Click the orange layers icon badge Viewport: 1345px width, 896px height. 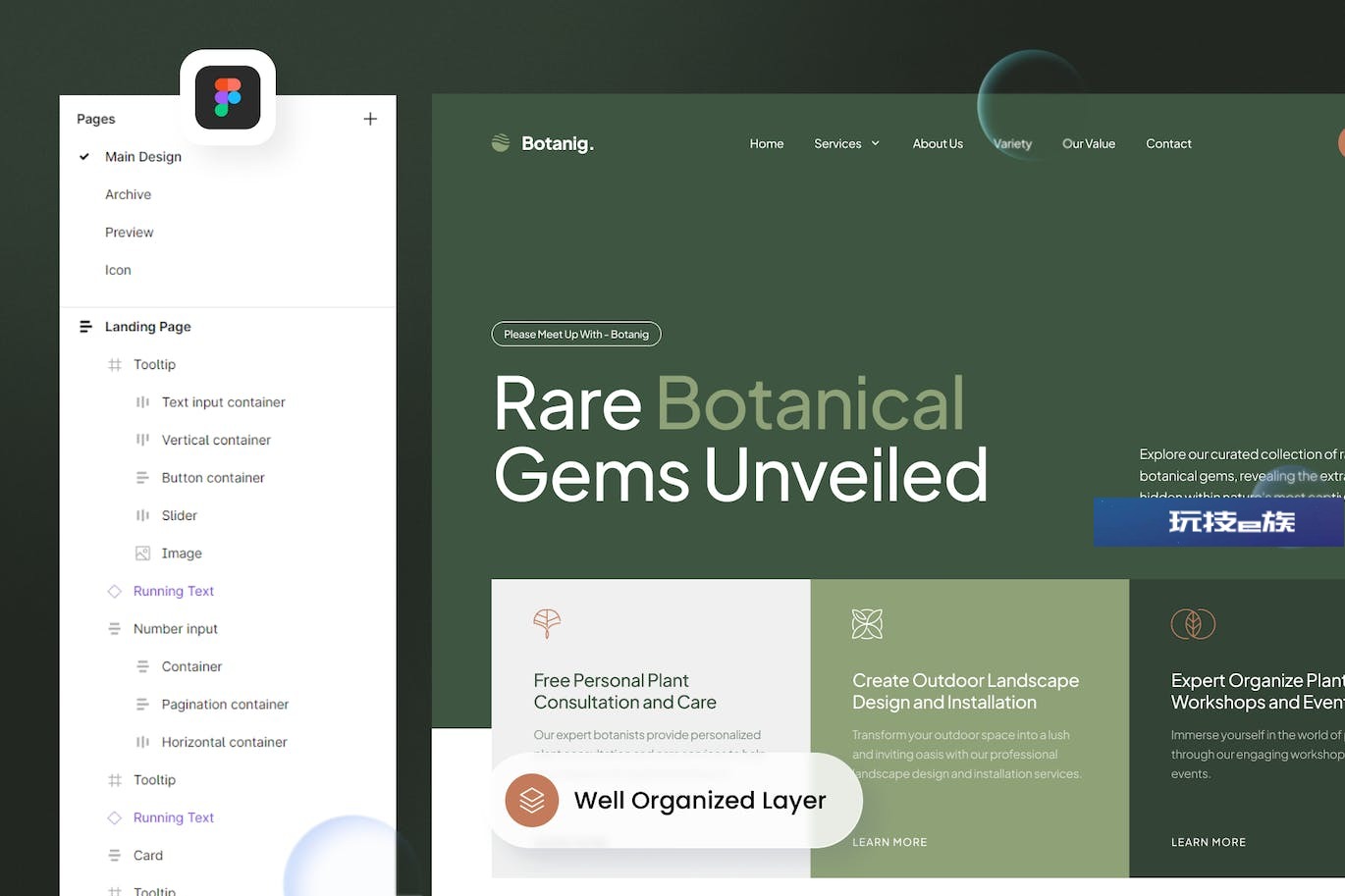point(532,801)
